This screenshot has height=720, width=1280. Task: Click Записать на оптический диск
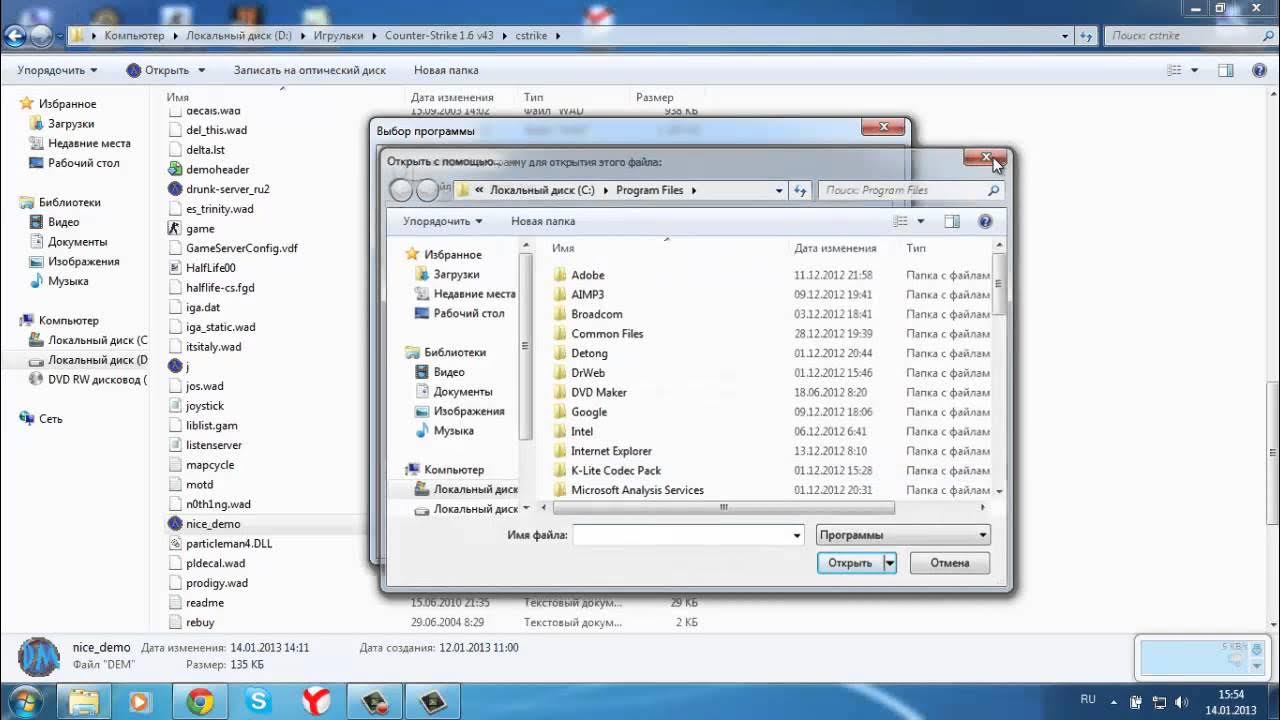click(309, 70)
